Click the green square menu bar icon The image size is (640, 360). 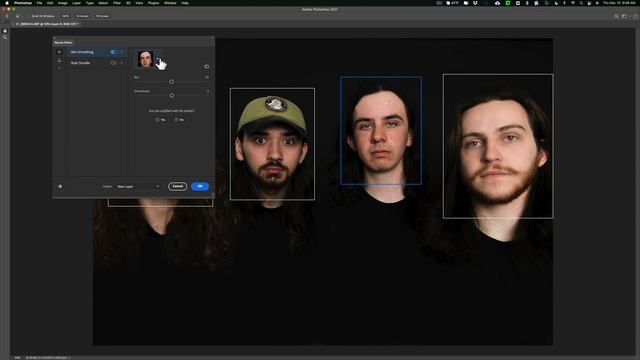(508, 3)
